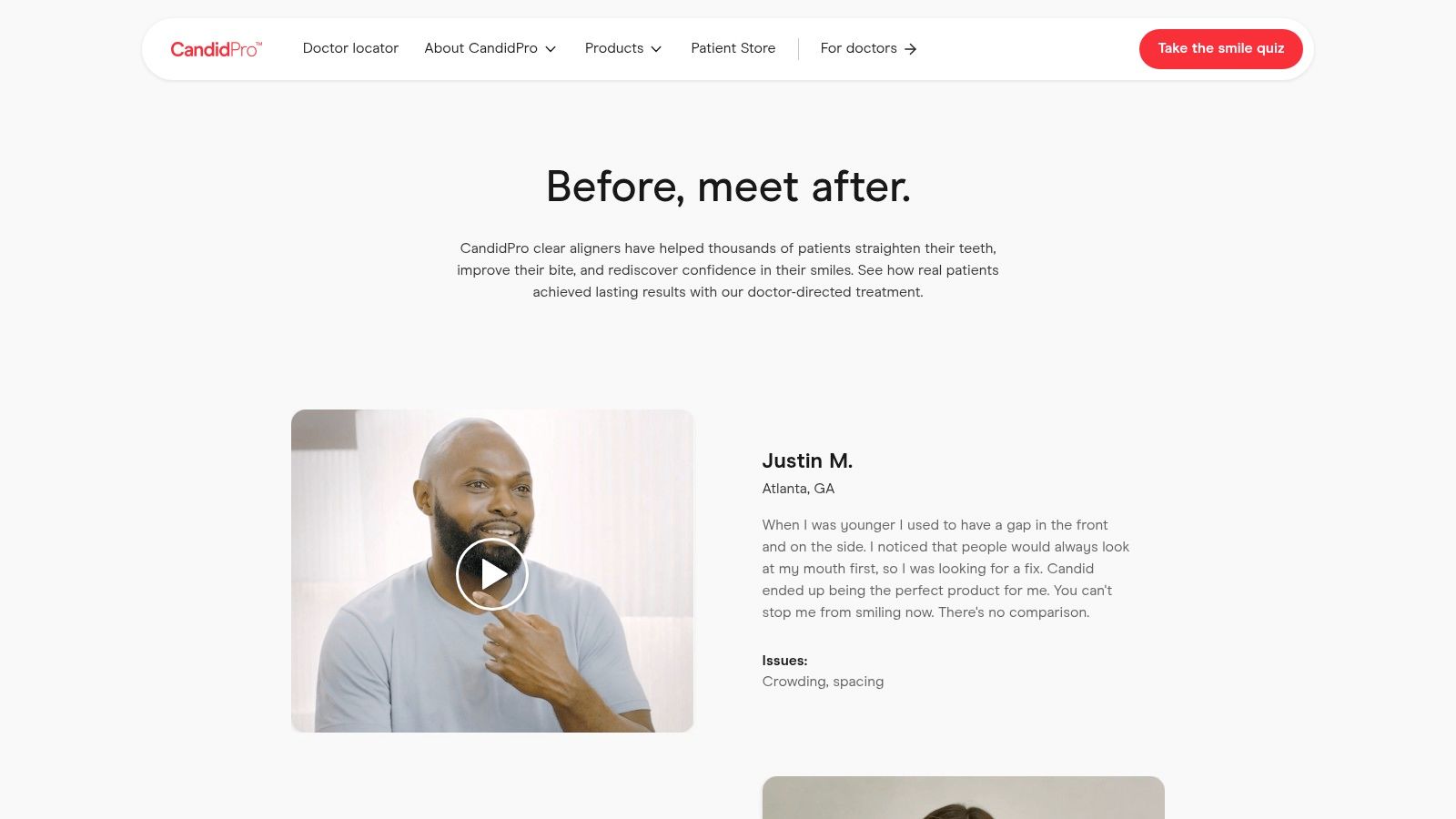Click the Atlanta, GA location text

[798, 489]
